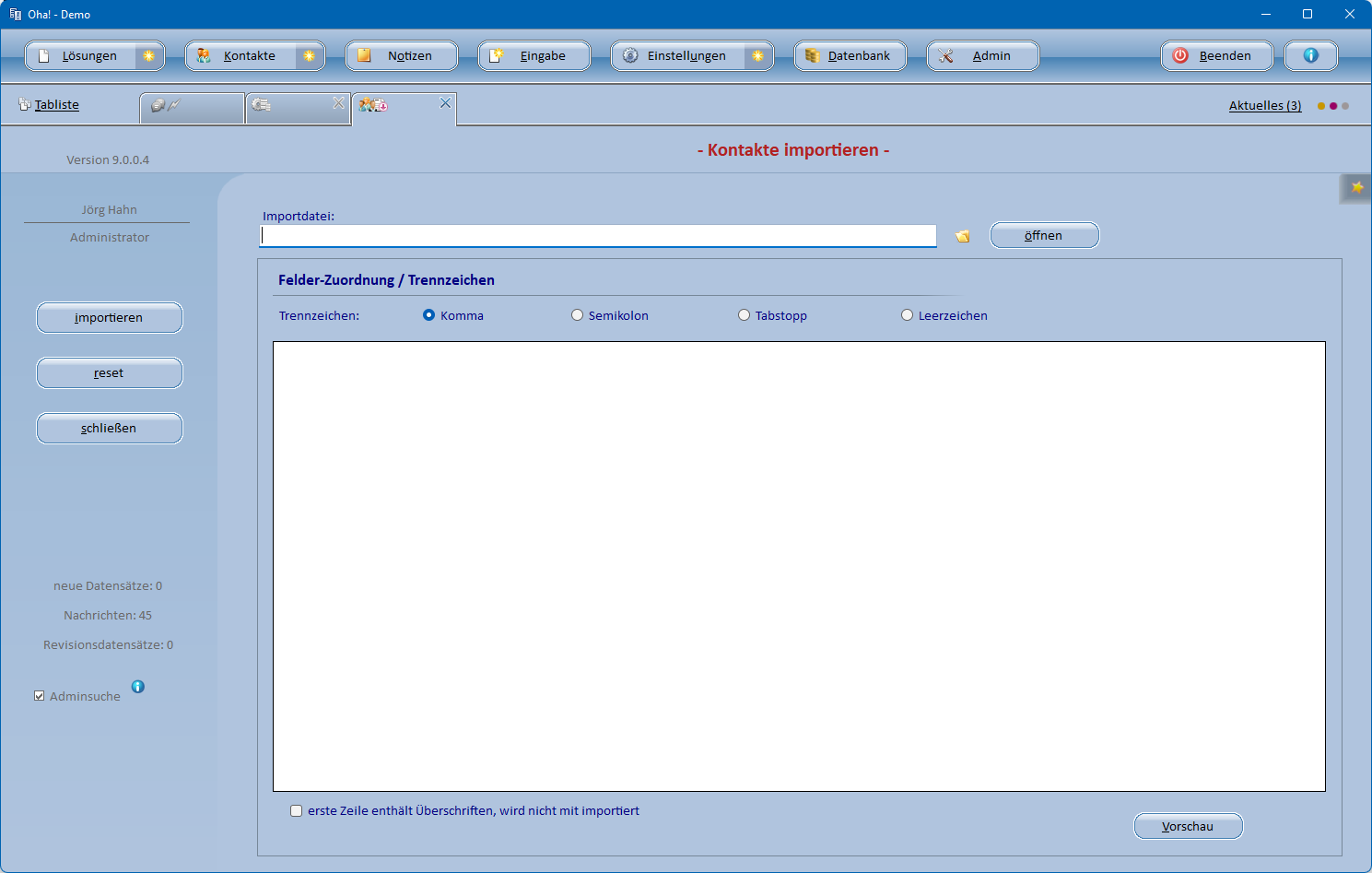This screenshot has width=1372, height=873.
Task: Toggle the Adminsuche checkbox
Action: pos(40,696)
